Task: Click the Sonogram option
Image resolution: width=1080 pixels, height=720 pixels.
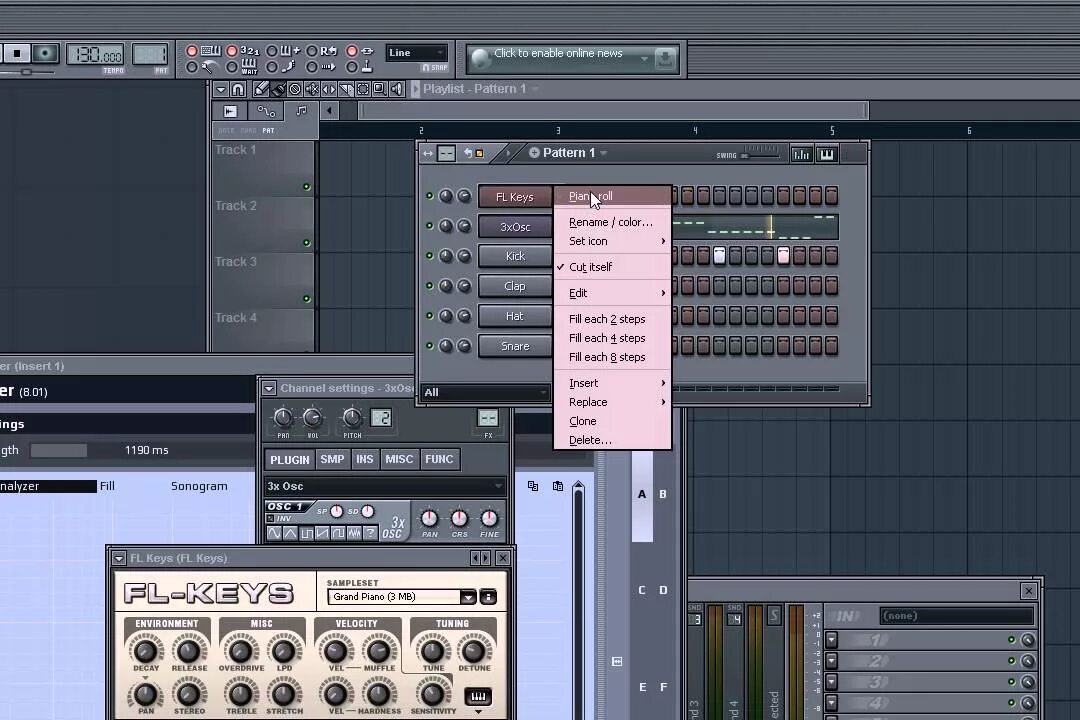Action: click(x=199, y=486)
